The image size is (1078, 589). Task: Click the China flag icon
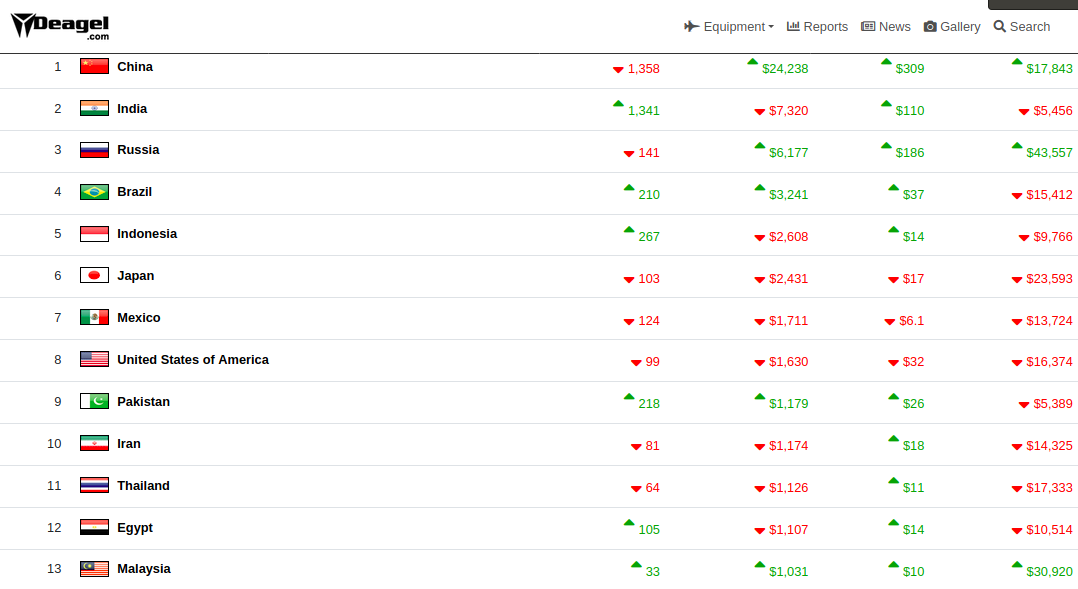pos(94,67)
